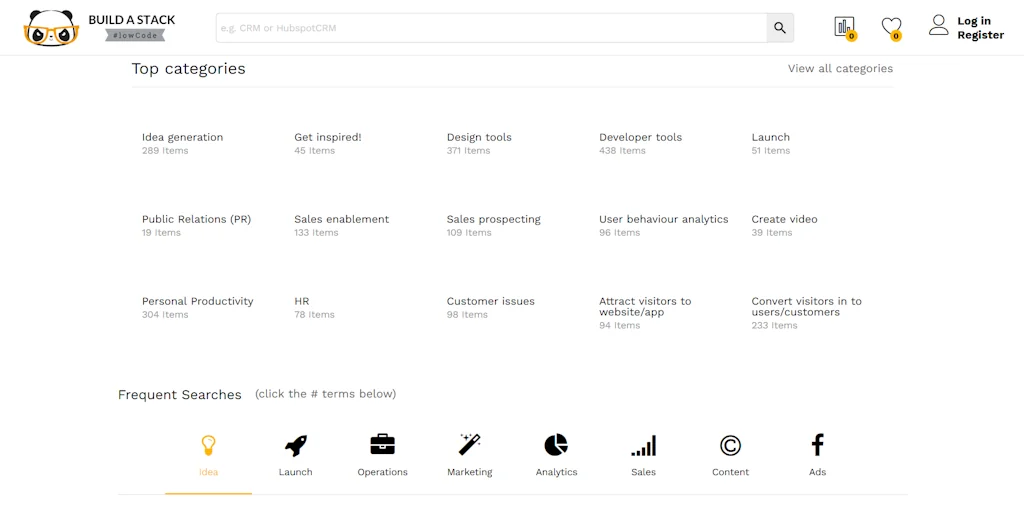
Task: Open the Design tools category
Action: [x=479, y=137]
